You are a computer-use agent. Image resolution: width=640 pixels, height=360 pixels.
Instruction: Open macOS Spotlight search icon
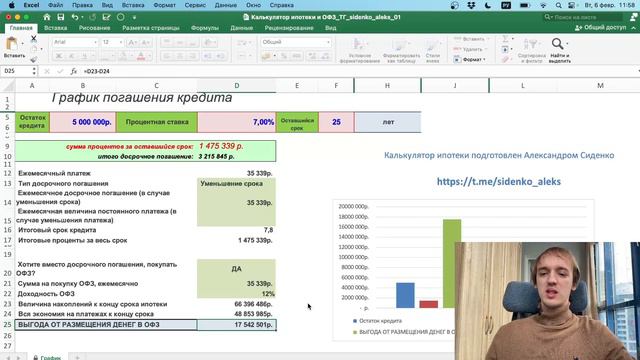point(558,5)
